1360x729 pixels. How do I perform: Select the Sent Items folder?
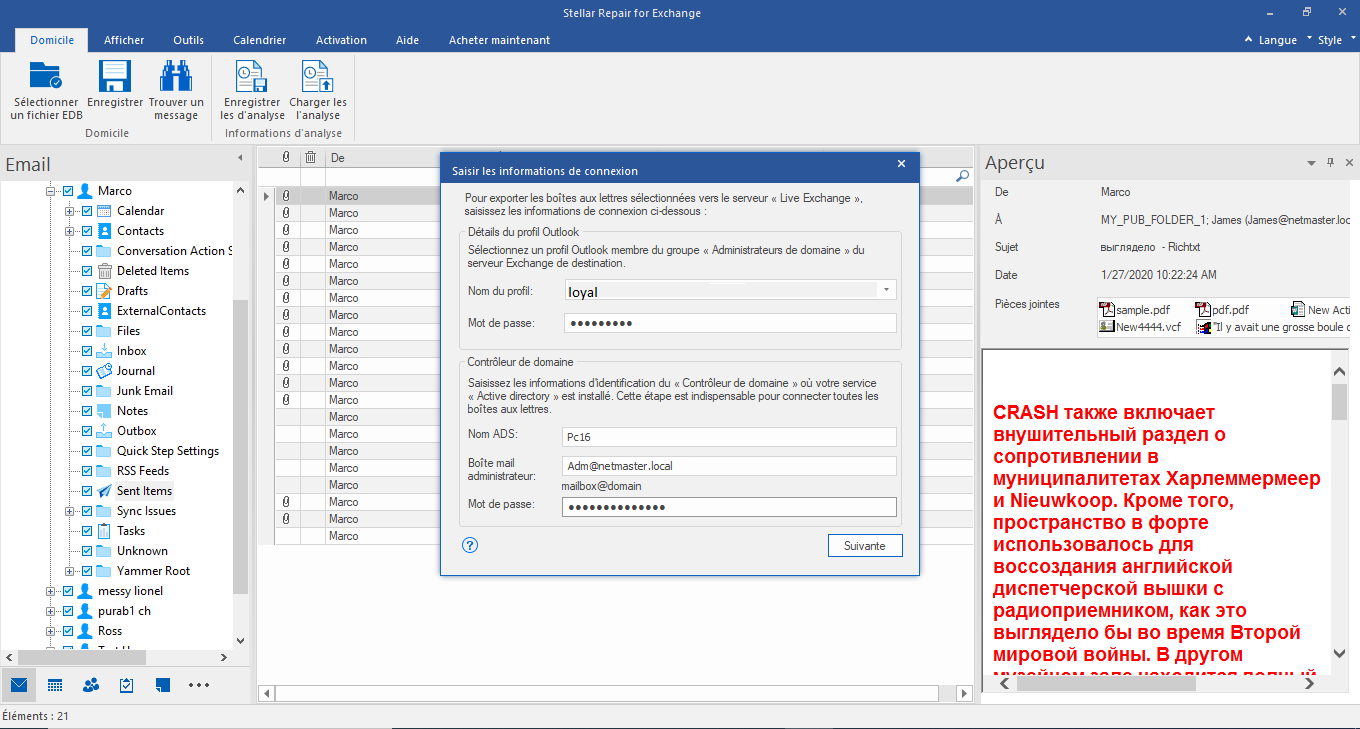tap(144, 491)
